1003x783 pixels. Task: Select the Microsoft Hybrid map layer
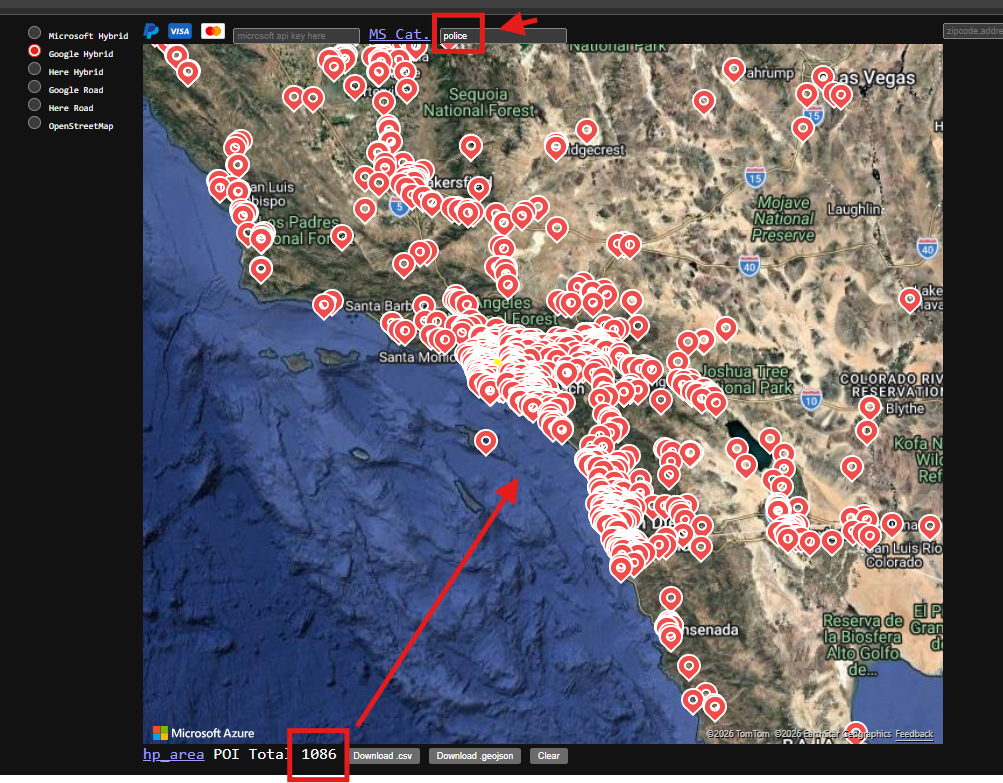tap(35, 33)
